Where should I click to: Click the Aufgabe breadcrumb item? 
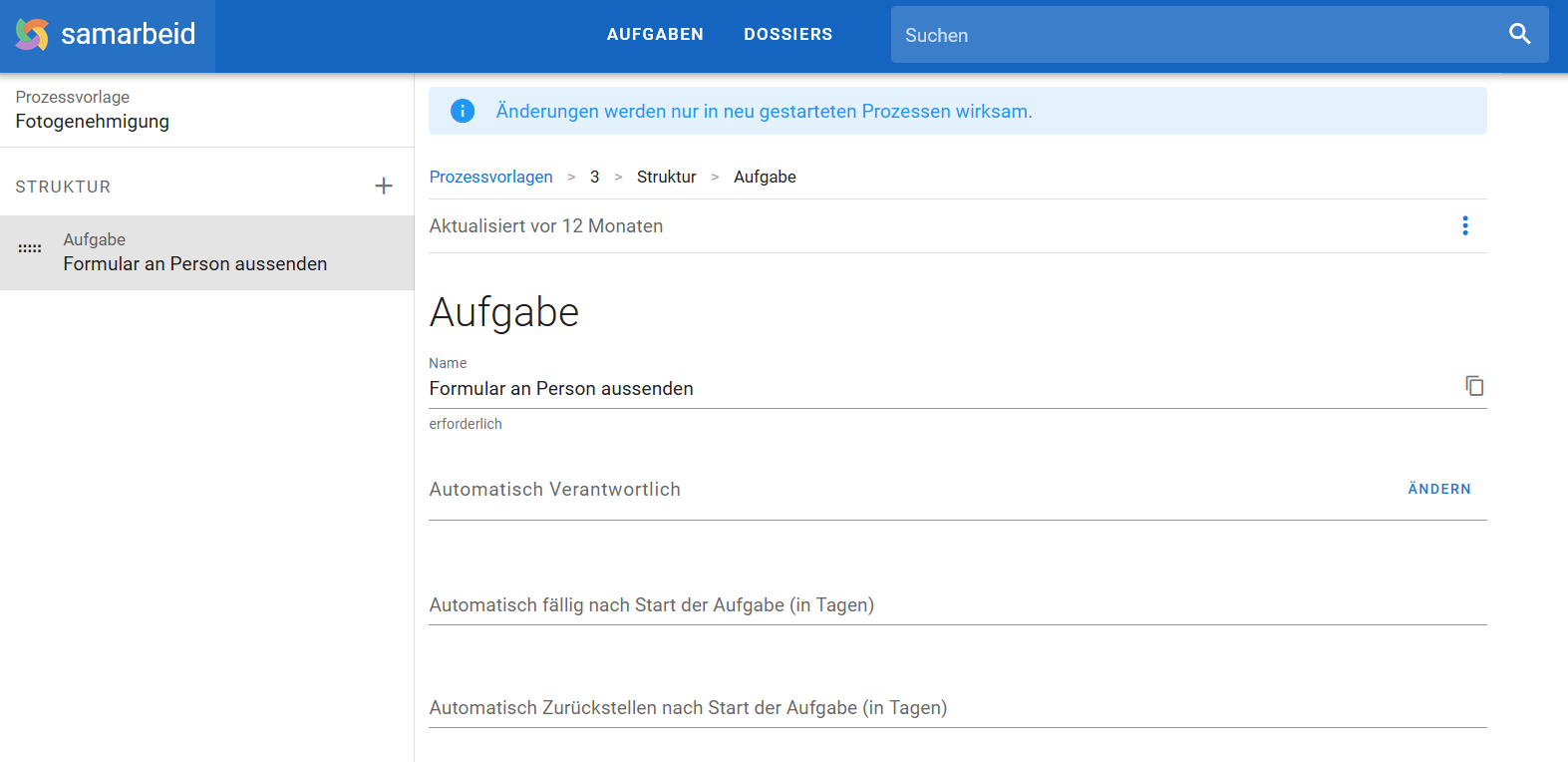(765, 177)
